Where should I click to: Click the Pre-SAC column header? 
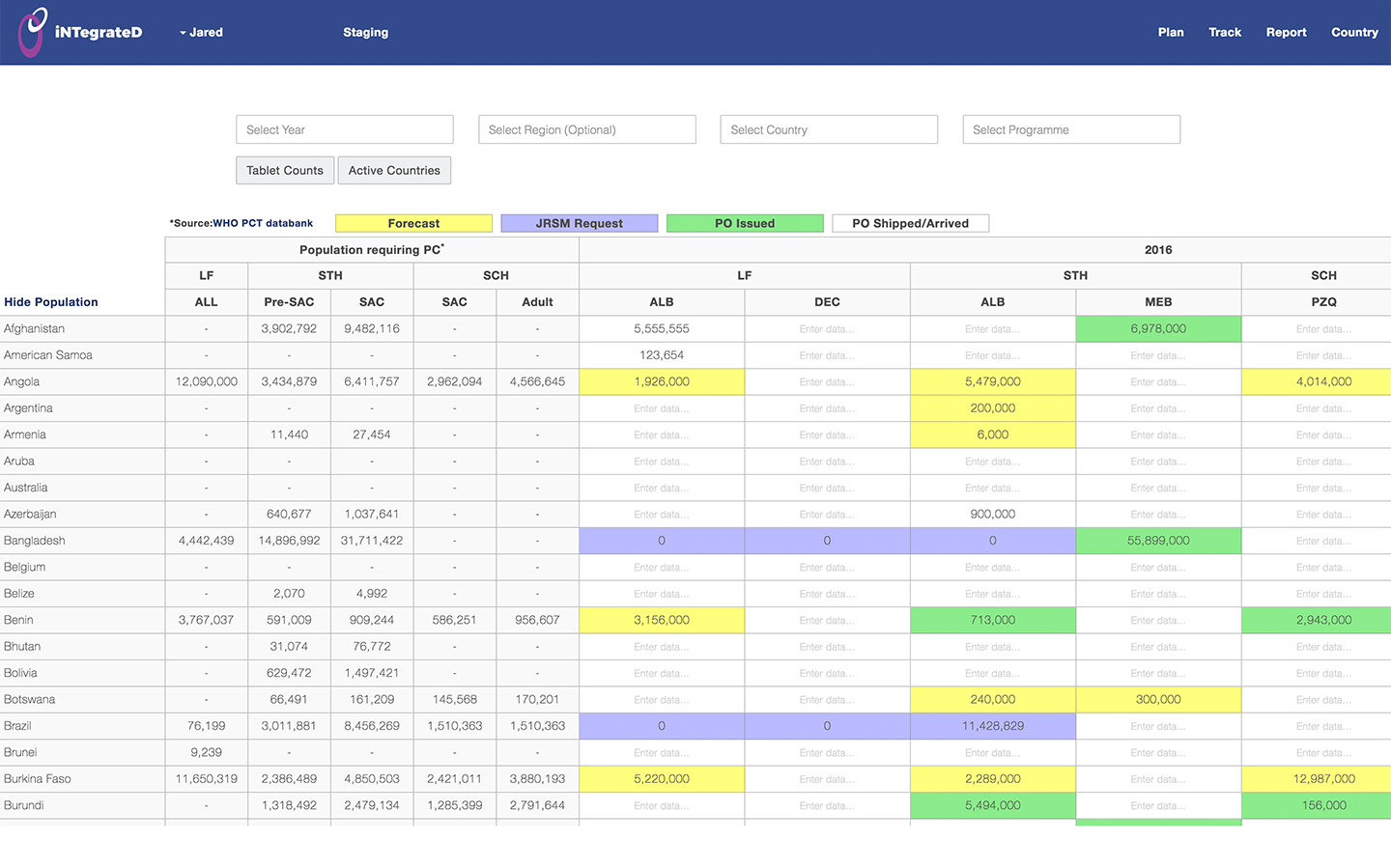point(289,302)
